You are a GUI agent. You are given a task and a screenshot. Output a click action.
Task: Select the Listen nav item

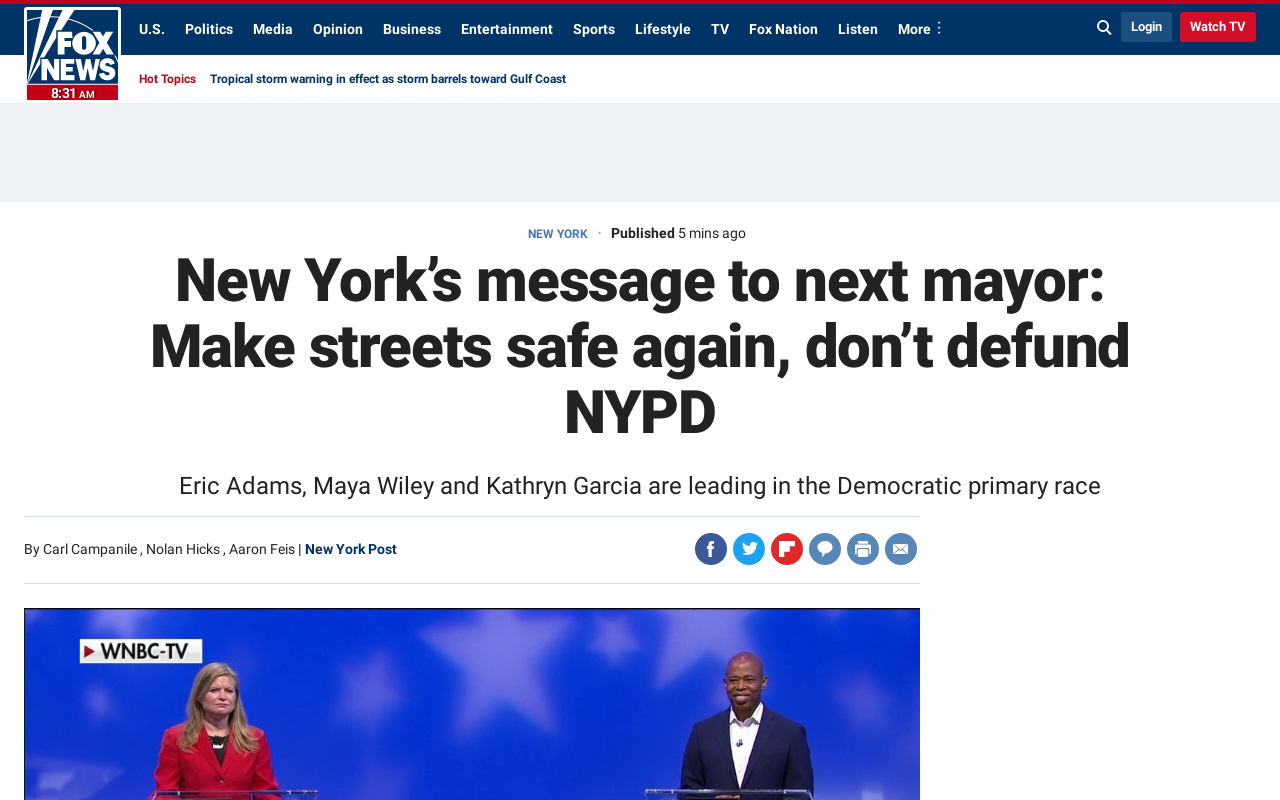point(858,29)
